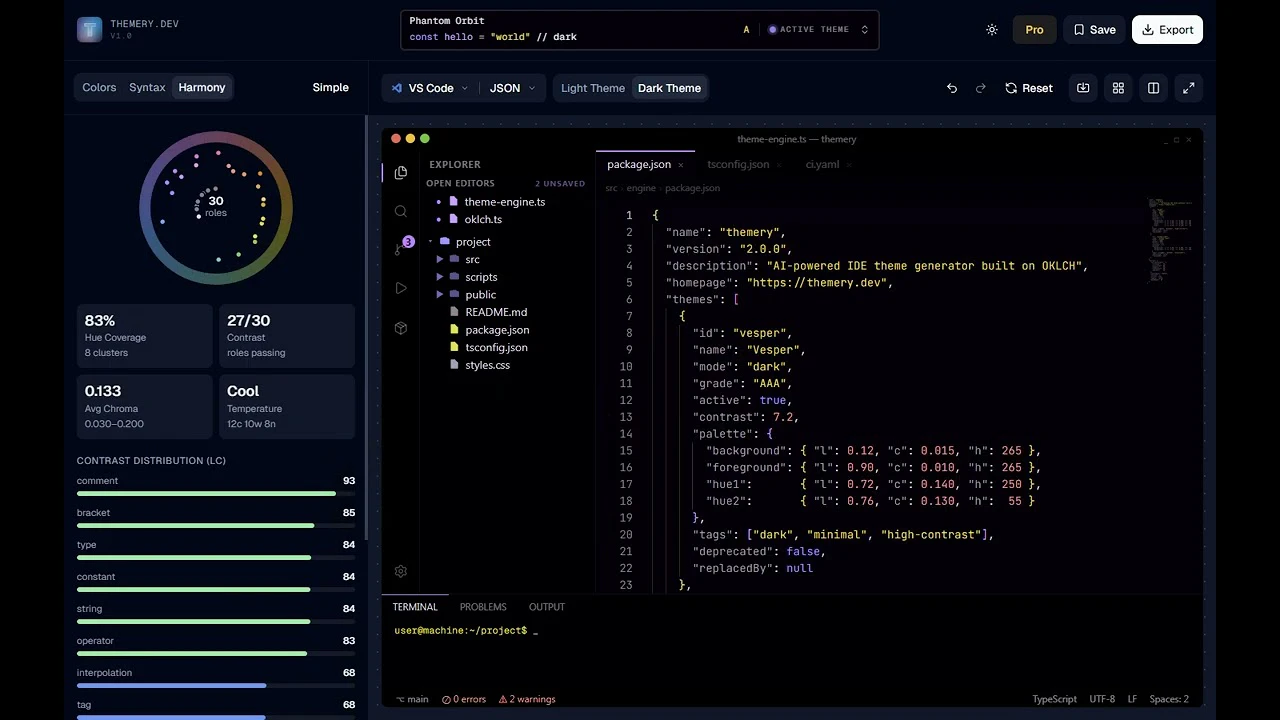The image size is (1280, 720).
Task: Open settings gear in activity bar
Action: click(x=401, y=571)
